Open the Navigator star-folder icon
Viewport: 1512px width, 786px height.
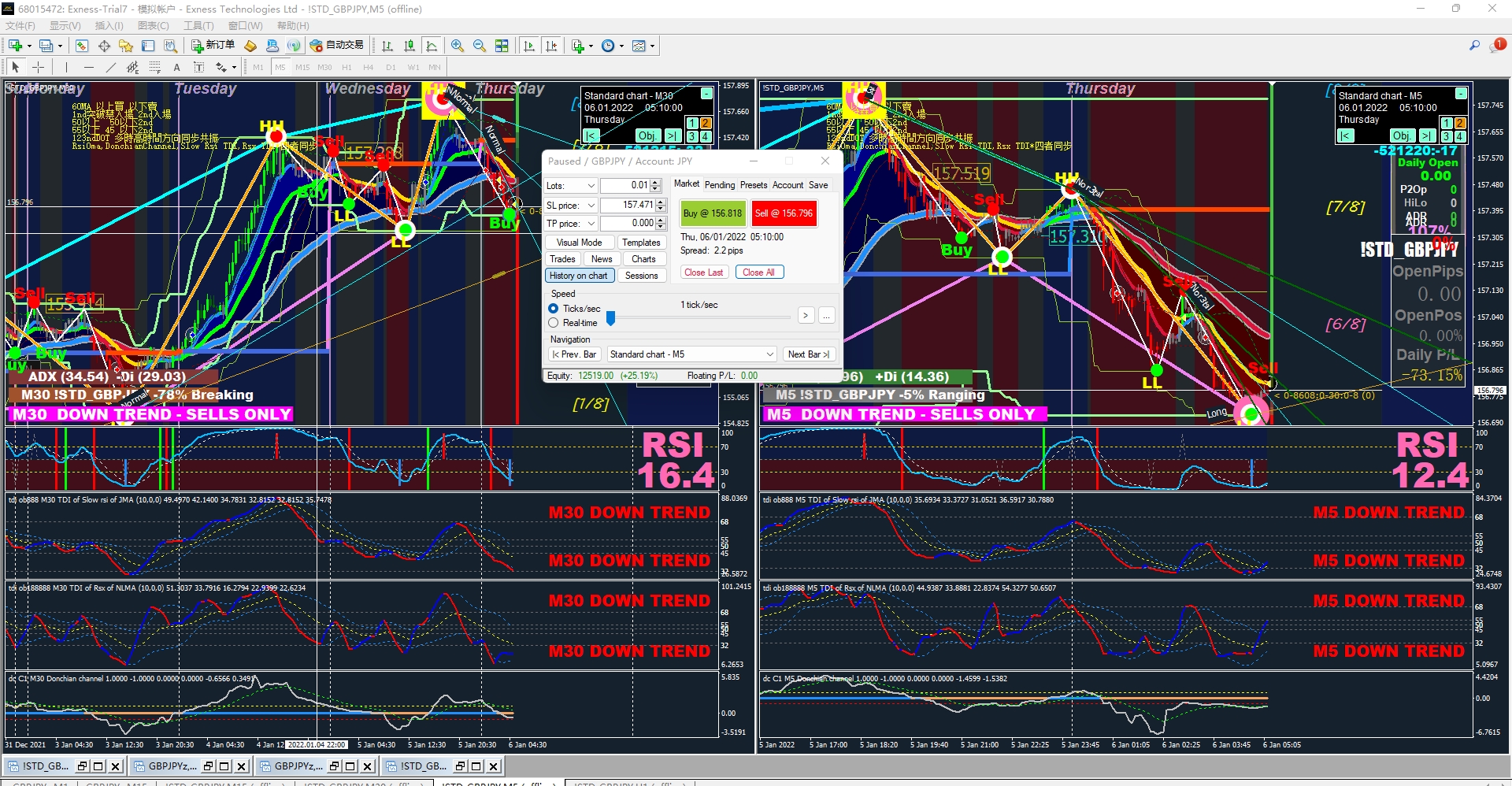click(126, 46)
